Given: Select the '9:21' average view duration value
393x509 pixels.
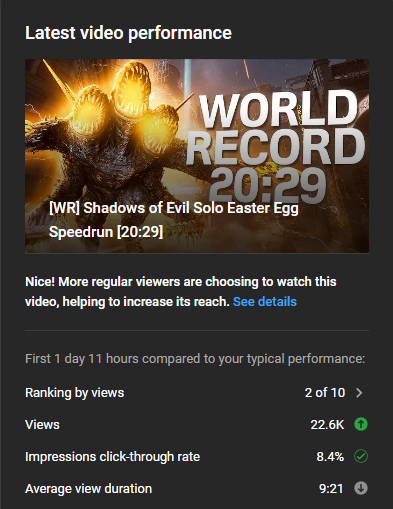Looking at the screenshot, I should pos(331,489).
